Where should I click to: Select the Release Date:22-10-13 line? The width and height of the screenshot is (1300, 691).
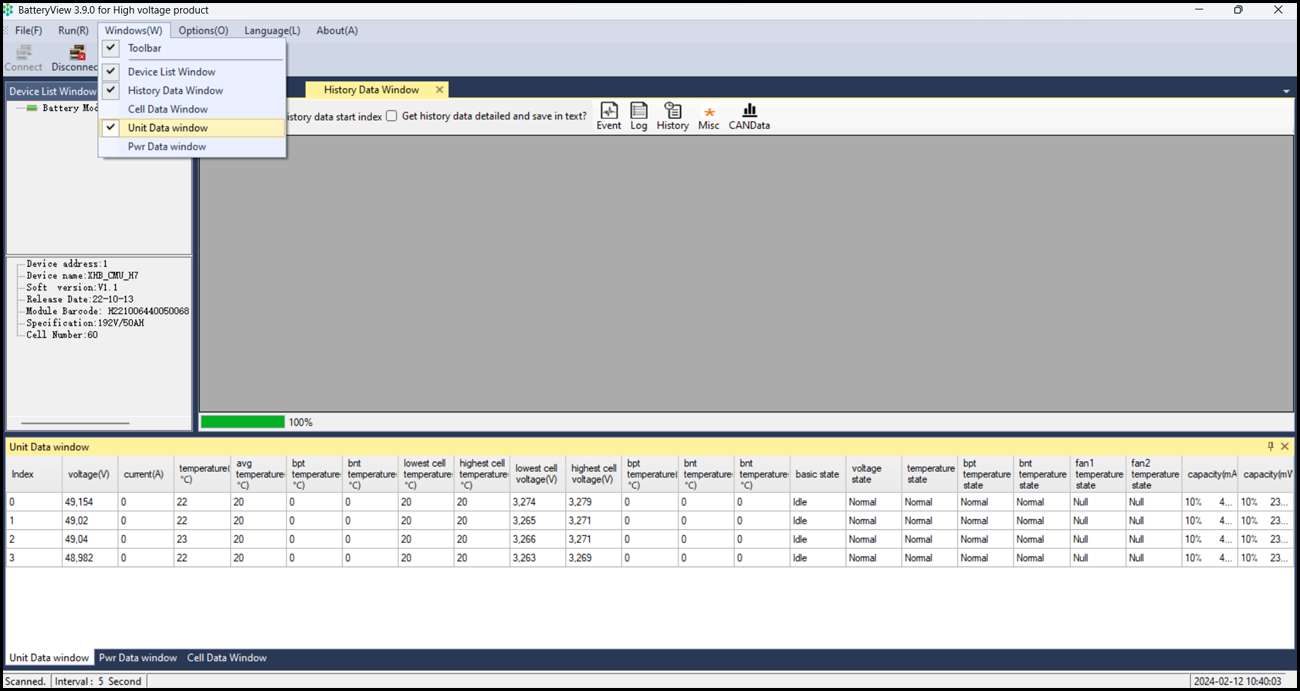click(80, 300)
